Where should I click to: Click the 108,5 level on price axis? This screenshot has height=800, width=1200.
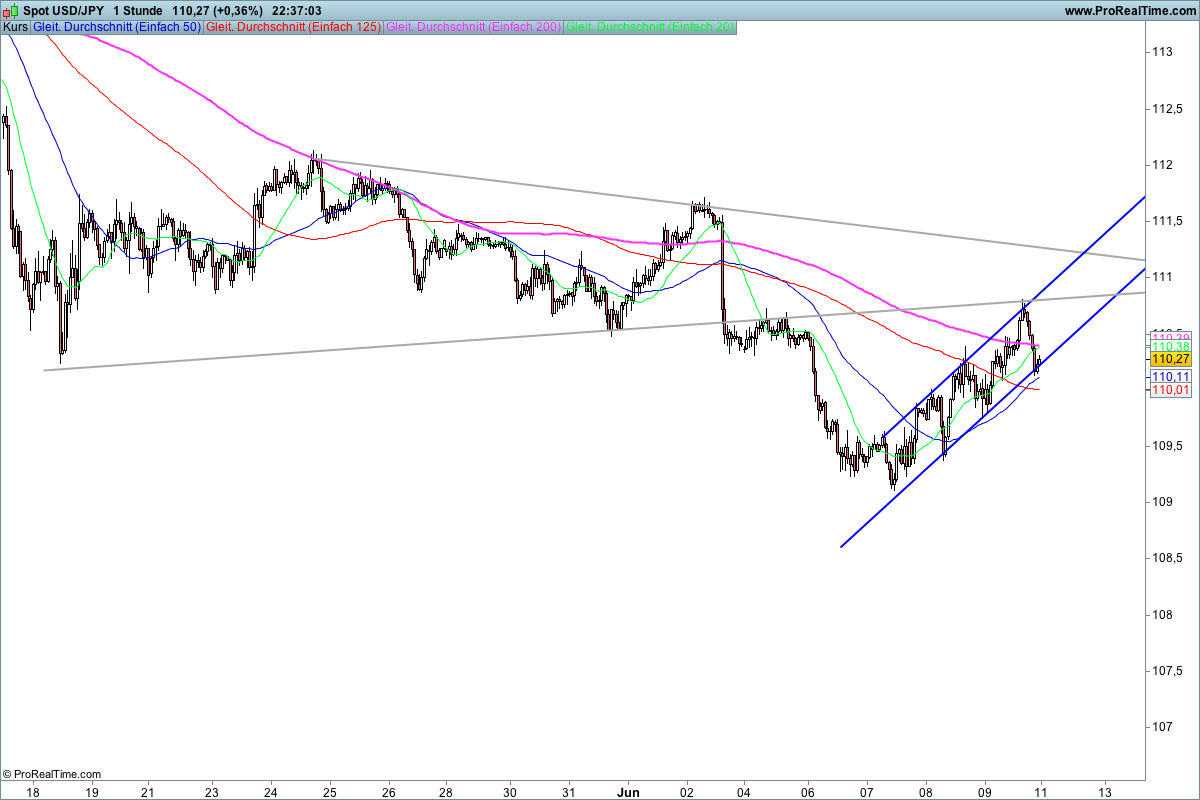click(x=1166, y=557)
